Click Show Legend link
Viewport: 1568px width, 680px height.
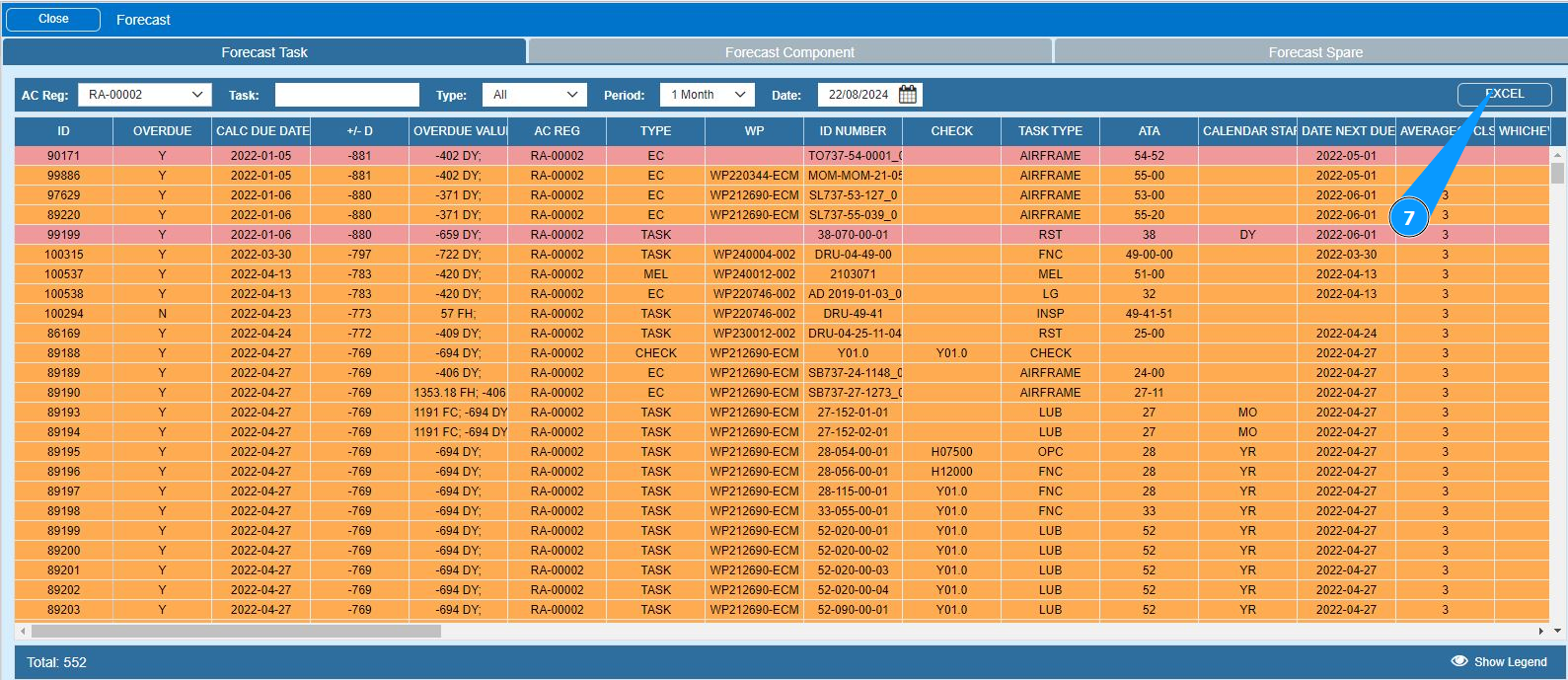pos(1510,662)
